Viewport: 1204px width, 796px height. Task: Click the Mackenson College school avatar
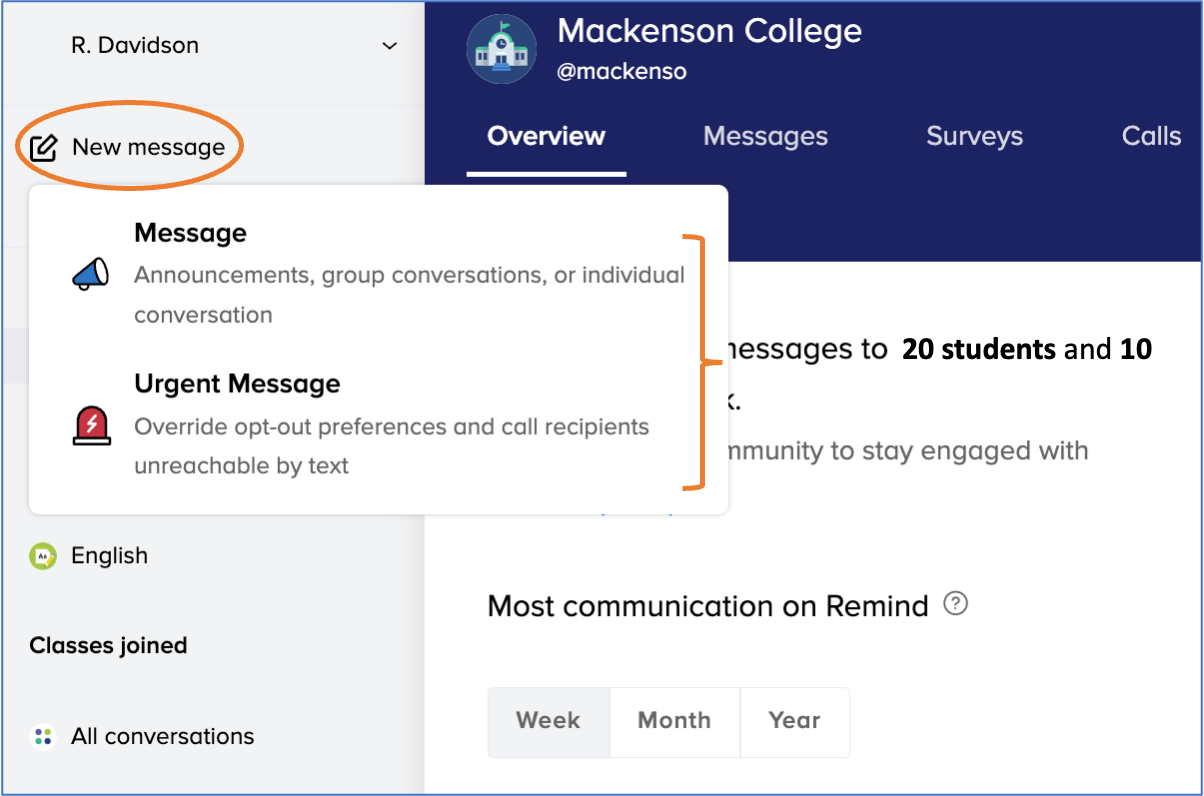[x=502, y=48]
